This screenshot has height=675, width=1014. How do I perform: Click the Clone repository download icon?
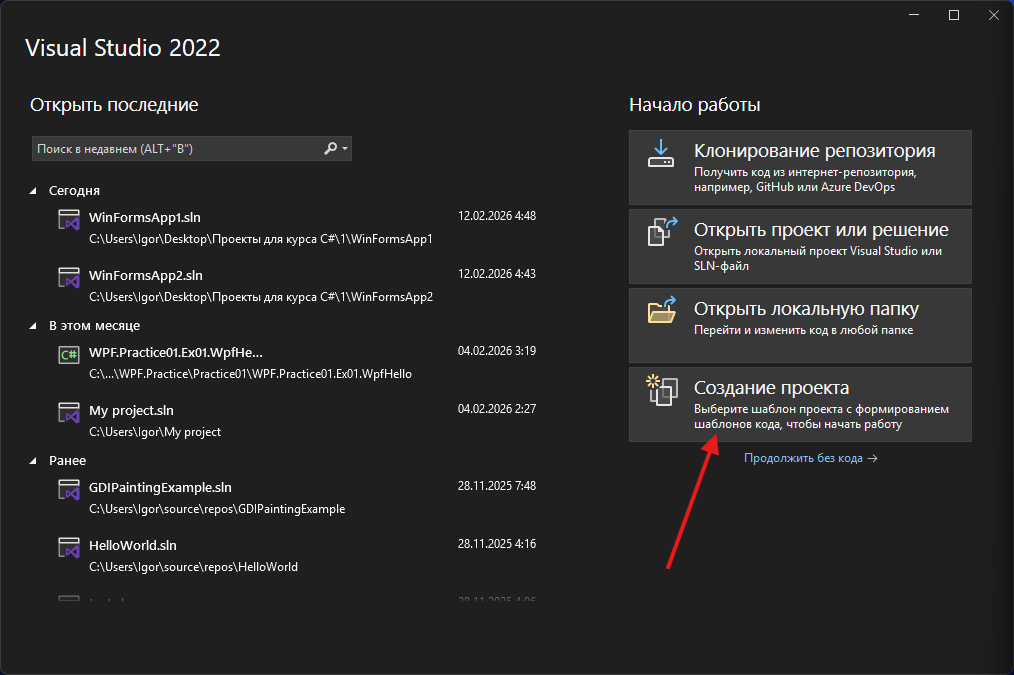pyautogui.click(x=661, y=153)
